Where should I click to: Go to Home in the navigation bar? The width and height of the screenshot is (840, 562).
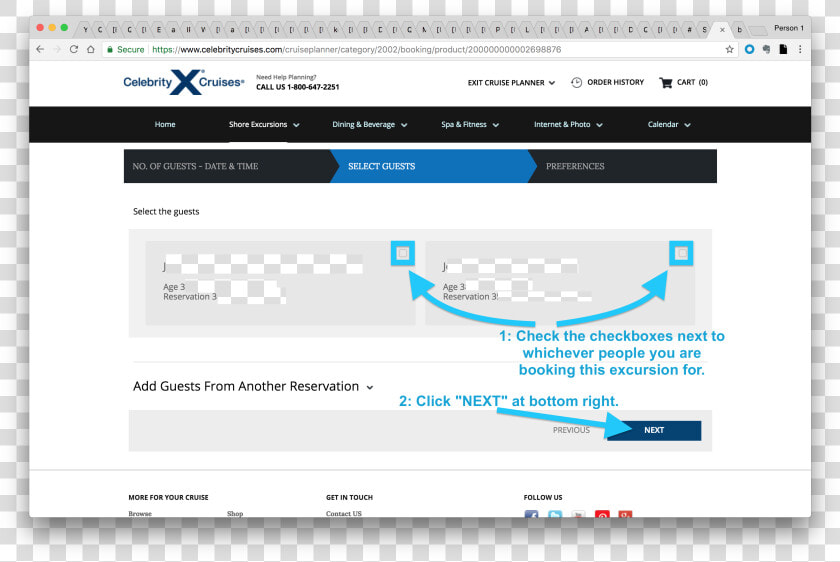coord(165,124)
